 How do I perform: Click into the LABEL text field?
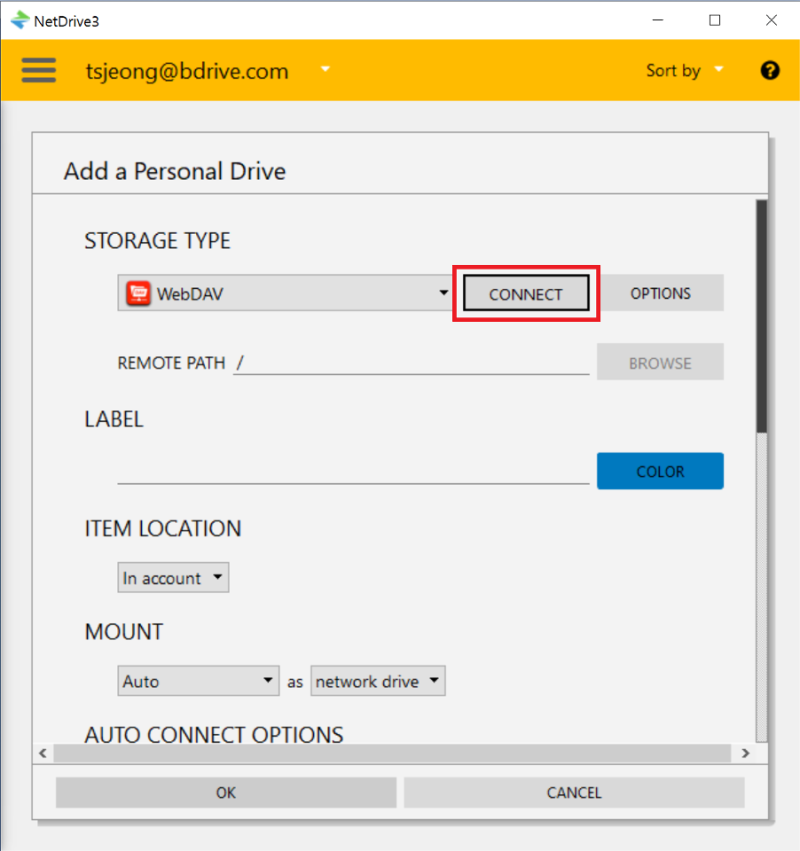tap(353, 470)
